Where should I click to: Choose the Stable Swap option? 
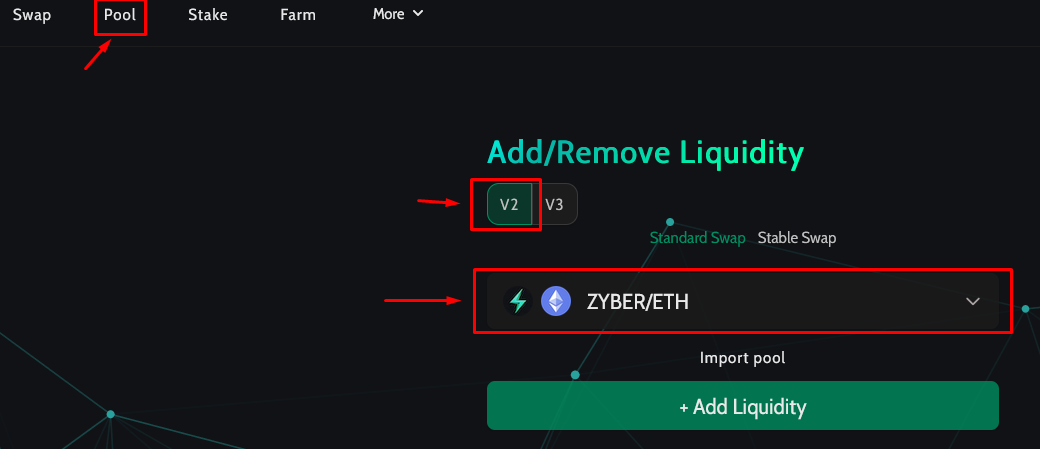[x=796, y=238]
